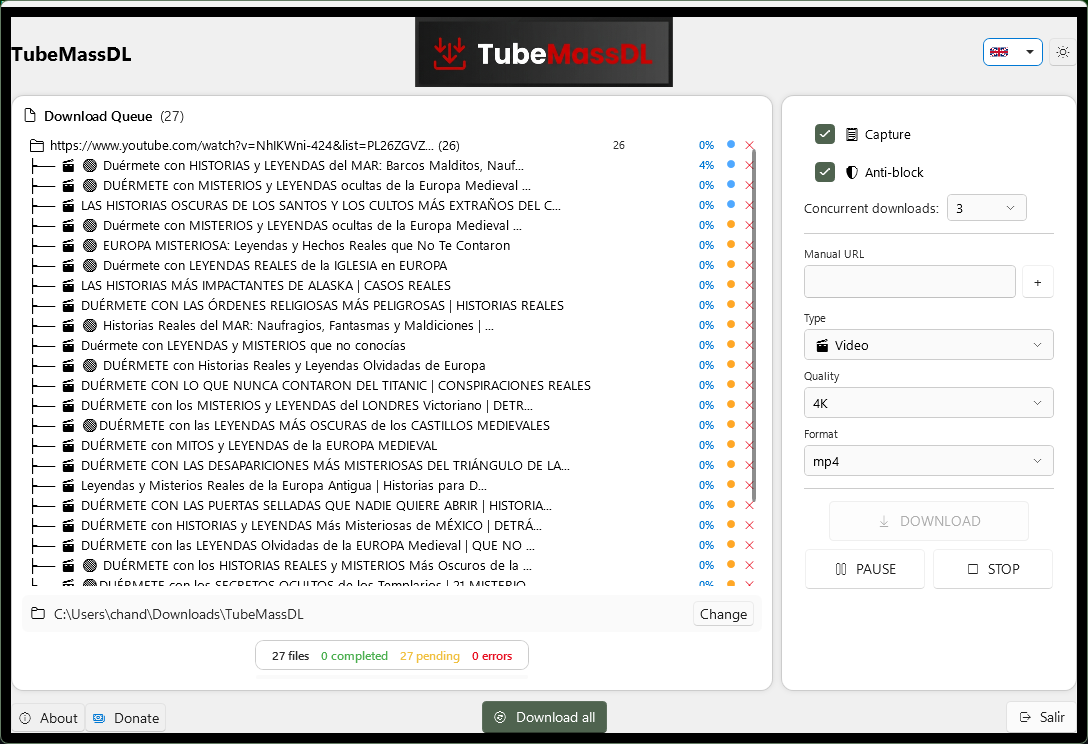This screenshot has width=1088, height=744.
Task: Delete 'LAS HISTORIAS OSCURAS DE LOS SANTOS' queue item
Action: click(x=749, y=205)
